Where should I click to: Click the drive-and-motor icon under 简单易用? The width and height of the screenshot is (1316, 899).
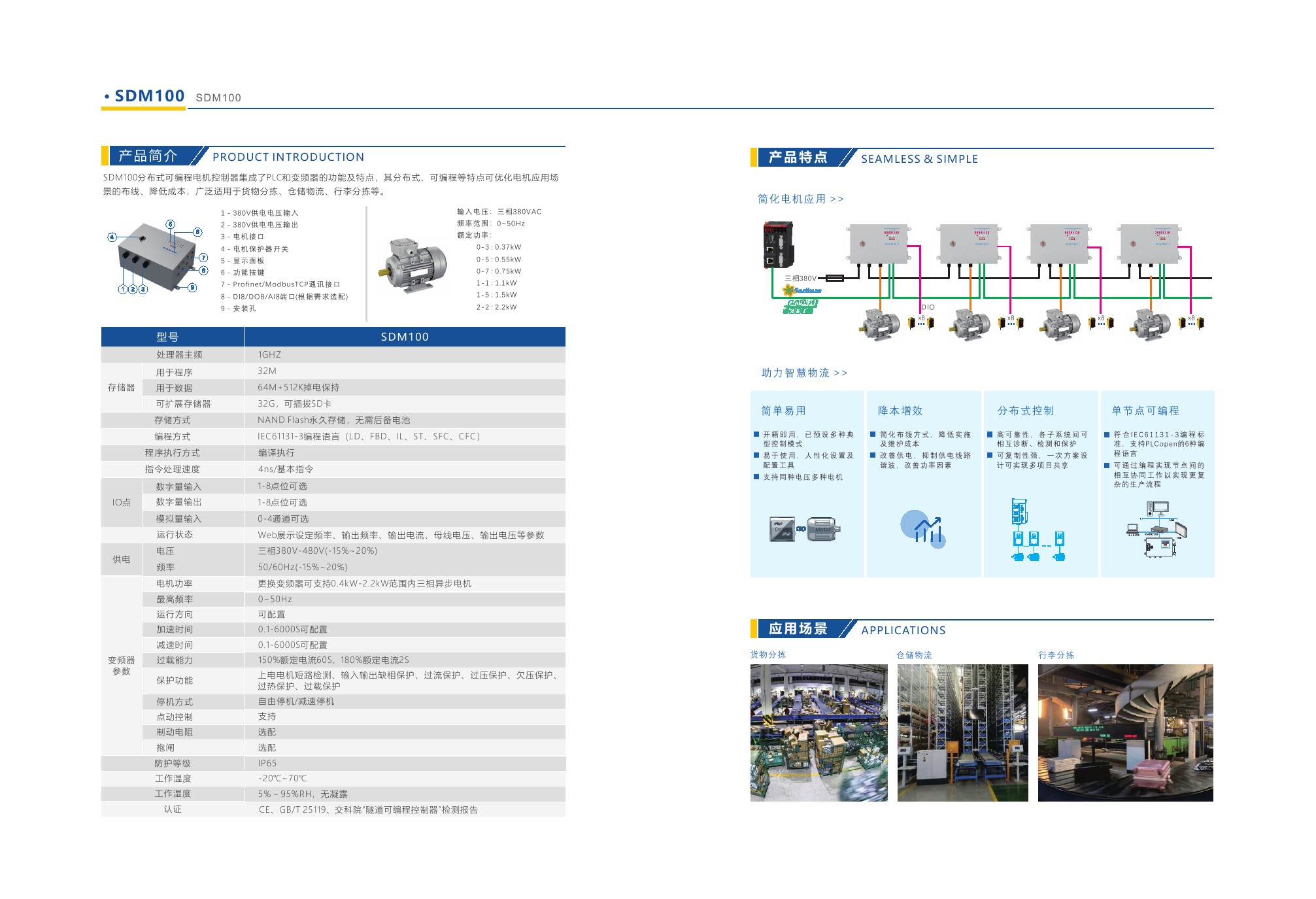805,528
